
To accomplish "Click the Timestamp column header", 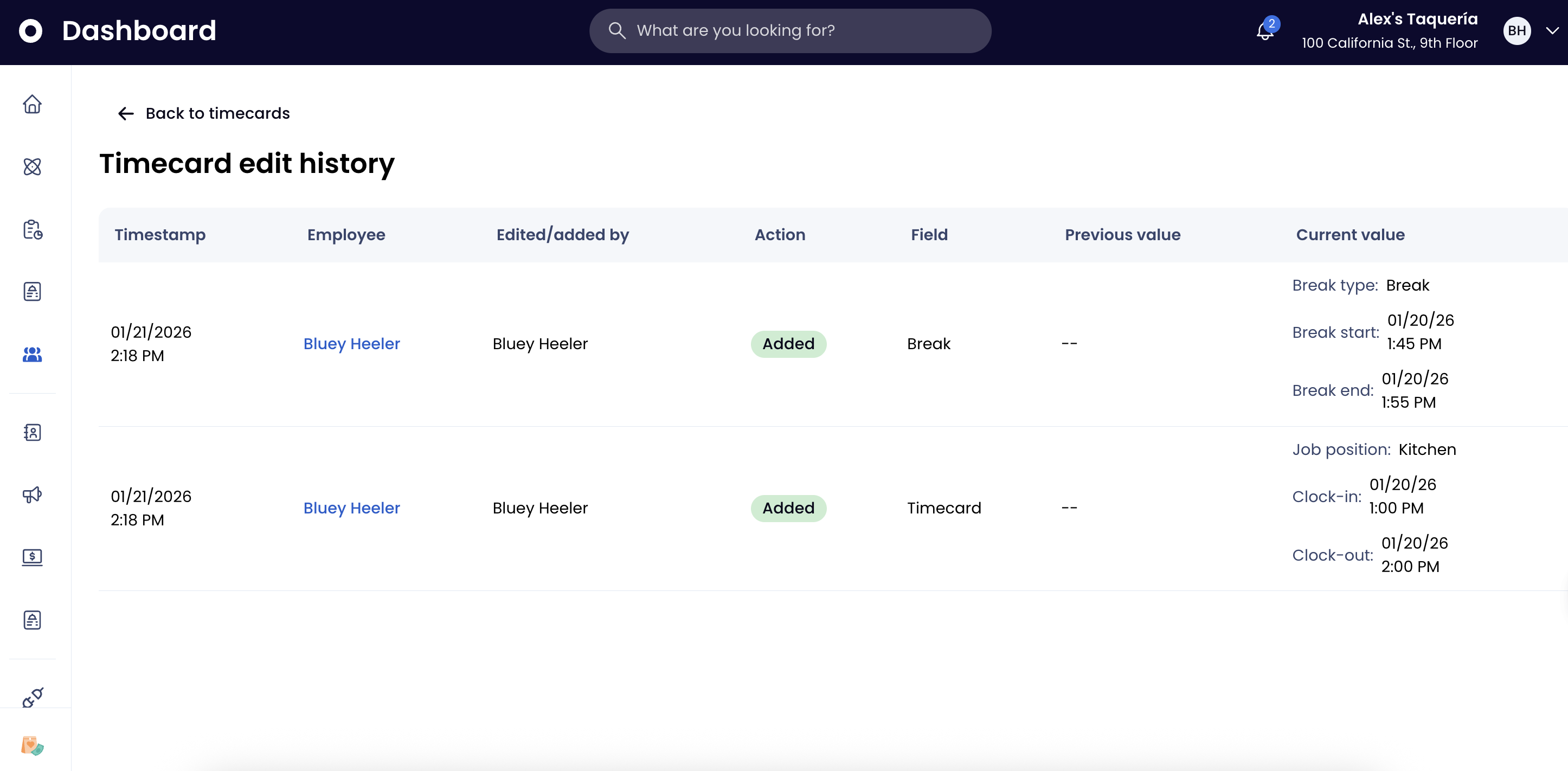I will tap(160, 235).
